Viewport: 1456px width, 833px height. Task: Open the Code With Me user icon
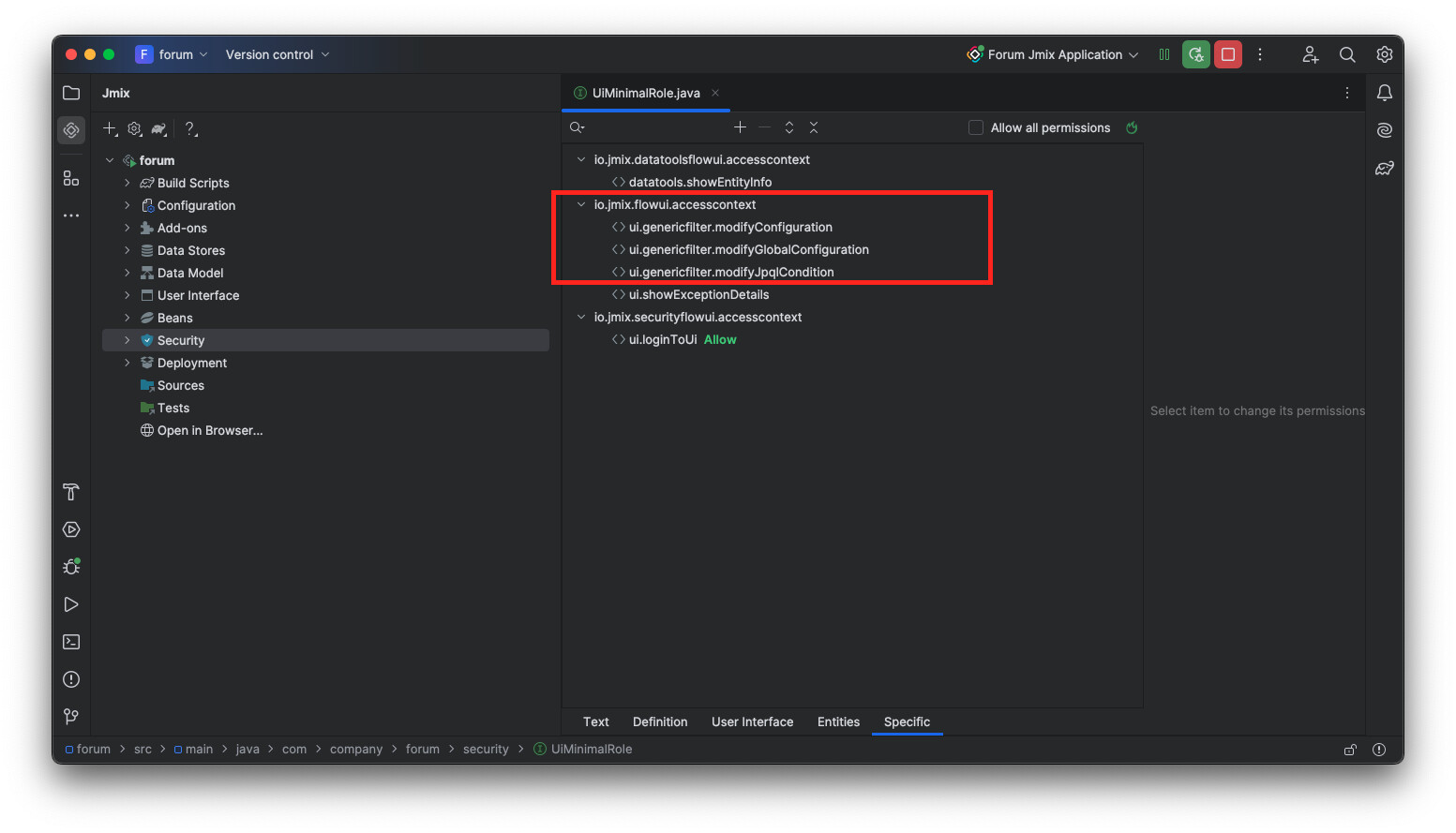point(1311,54)
